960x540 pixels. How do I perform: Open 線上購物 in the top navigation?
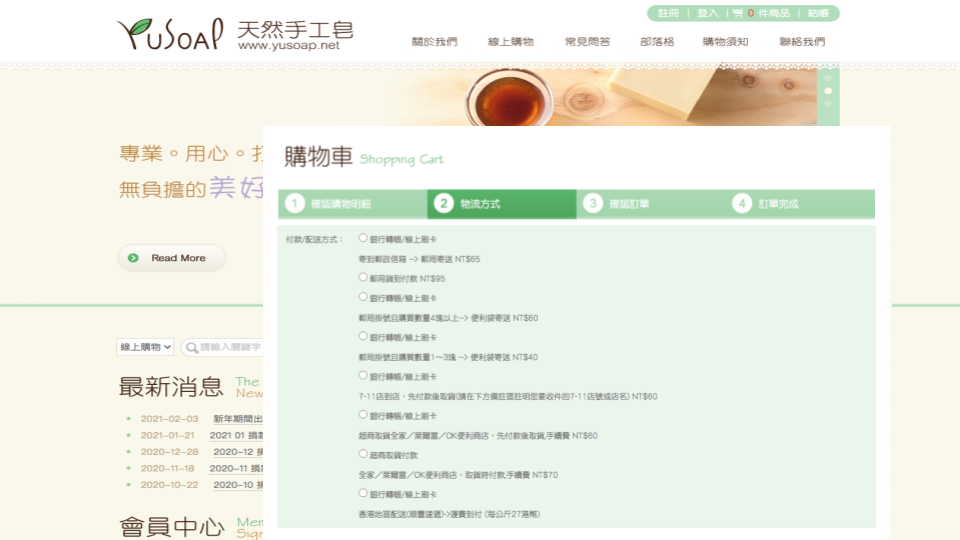tap(510, 42)
